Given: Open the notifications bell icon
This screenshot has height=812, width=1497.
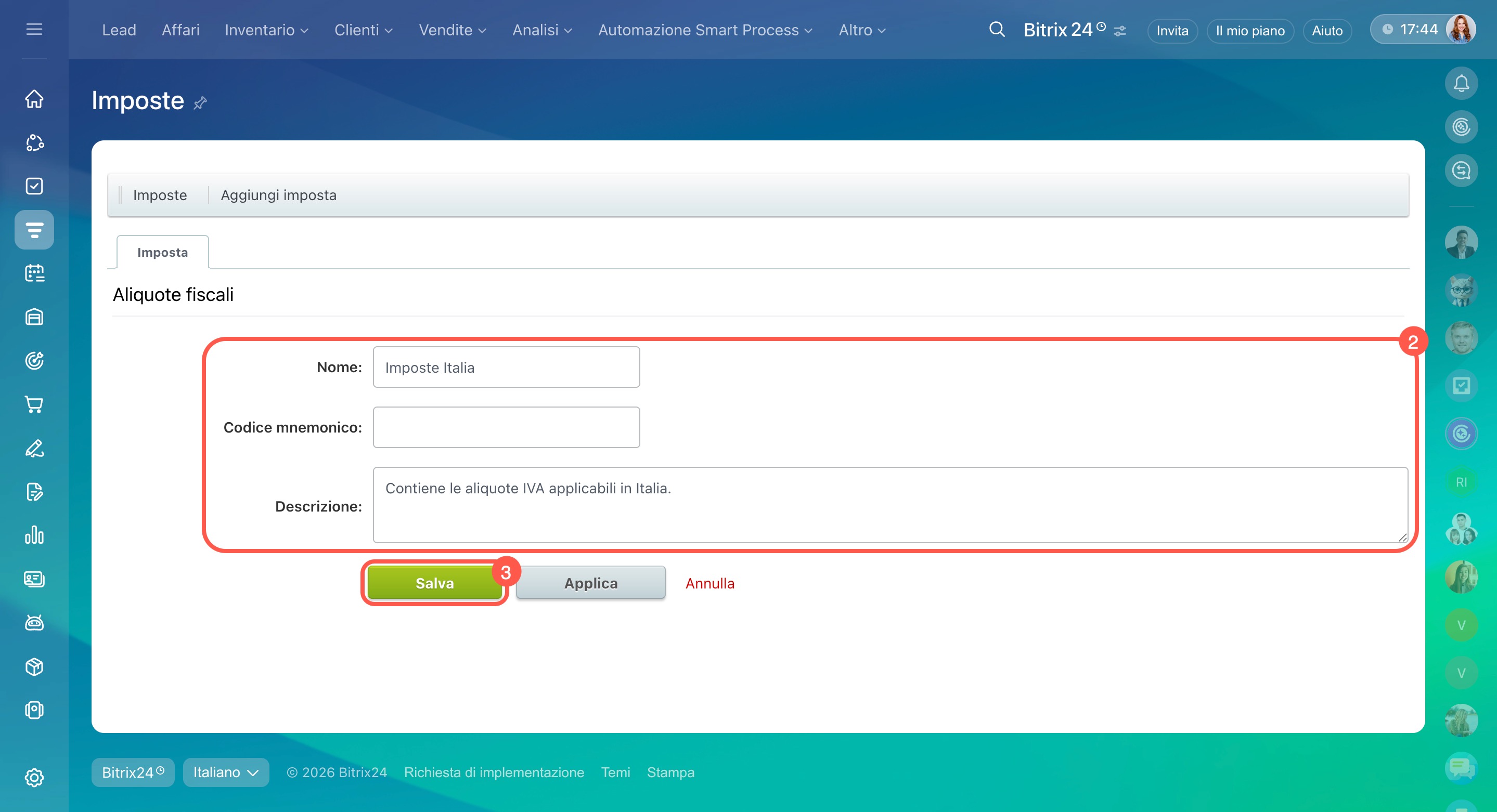Looking at the screenshot, I should 1461,84.
